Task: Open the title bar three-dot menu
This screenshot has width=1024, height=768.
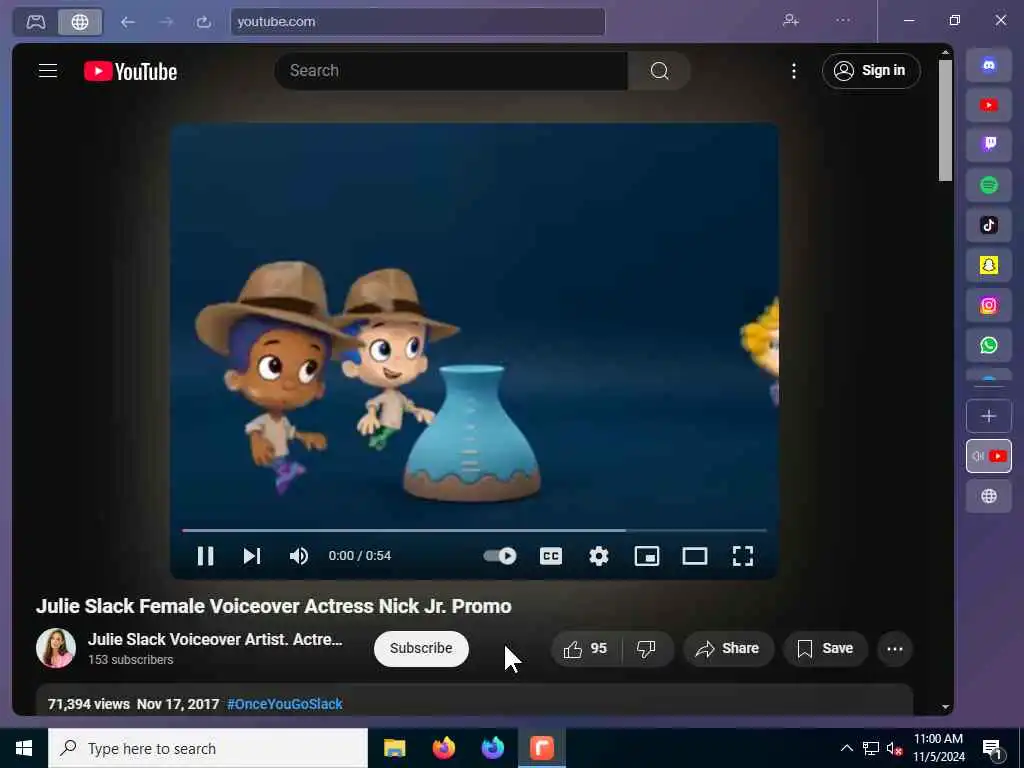Action: point(843,20)
